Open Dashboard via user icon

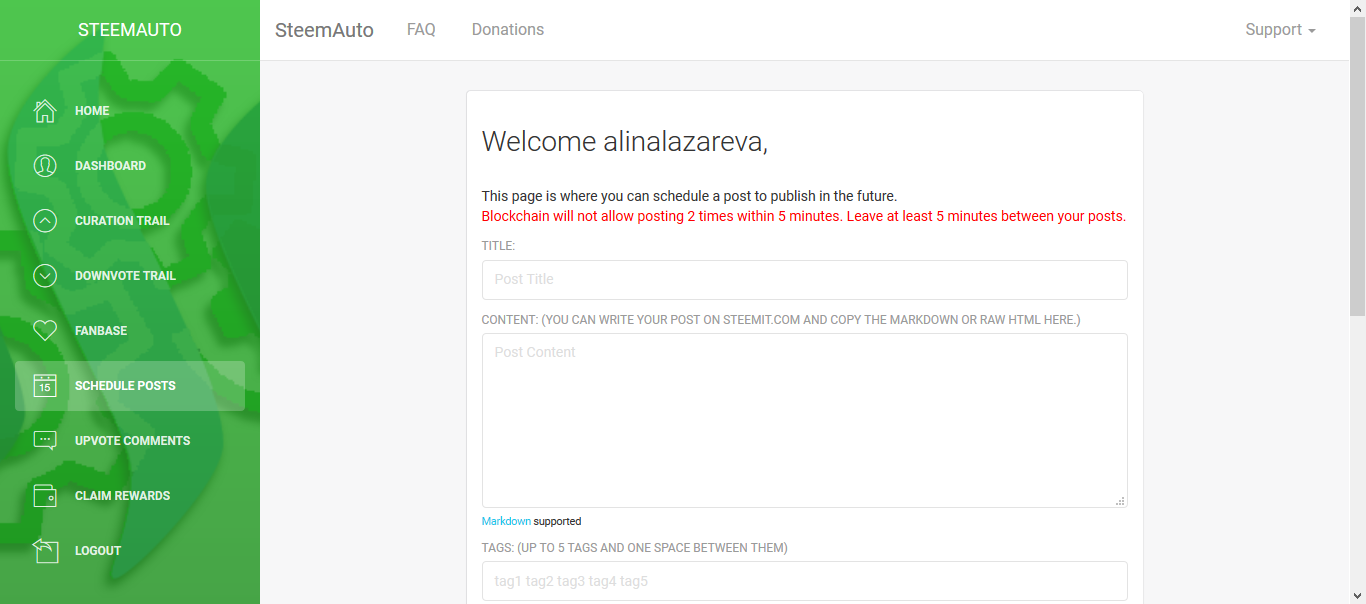tap(45, 166)
